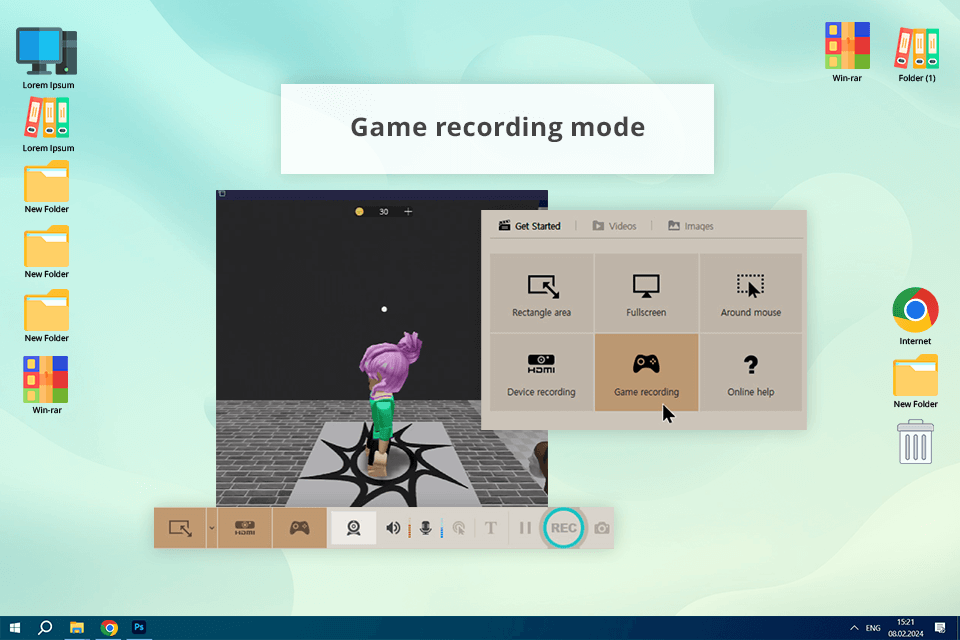Click ENG language indicator in tray
The image size is (960, 640).
(x=873, y=628)
